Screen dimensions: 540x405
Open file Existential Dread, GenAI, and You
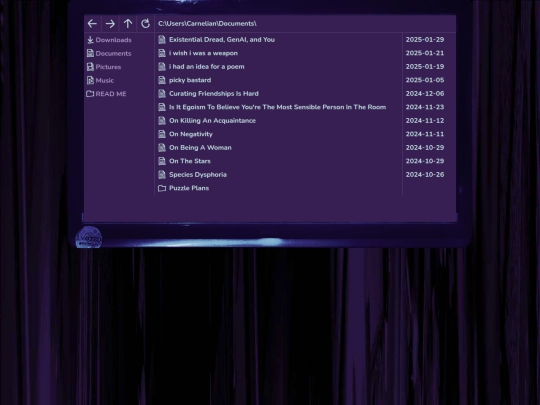222,40
